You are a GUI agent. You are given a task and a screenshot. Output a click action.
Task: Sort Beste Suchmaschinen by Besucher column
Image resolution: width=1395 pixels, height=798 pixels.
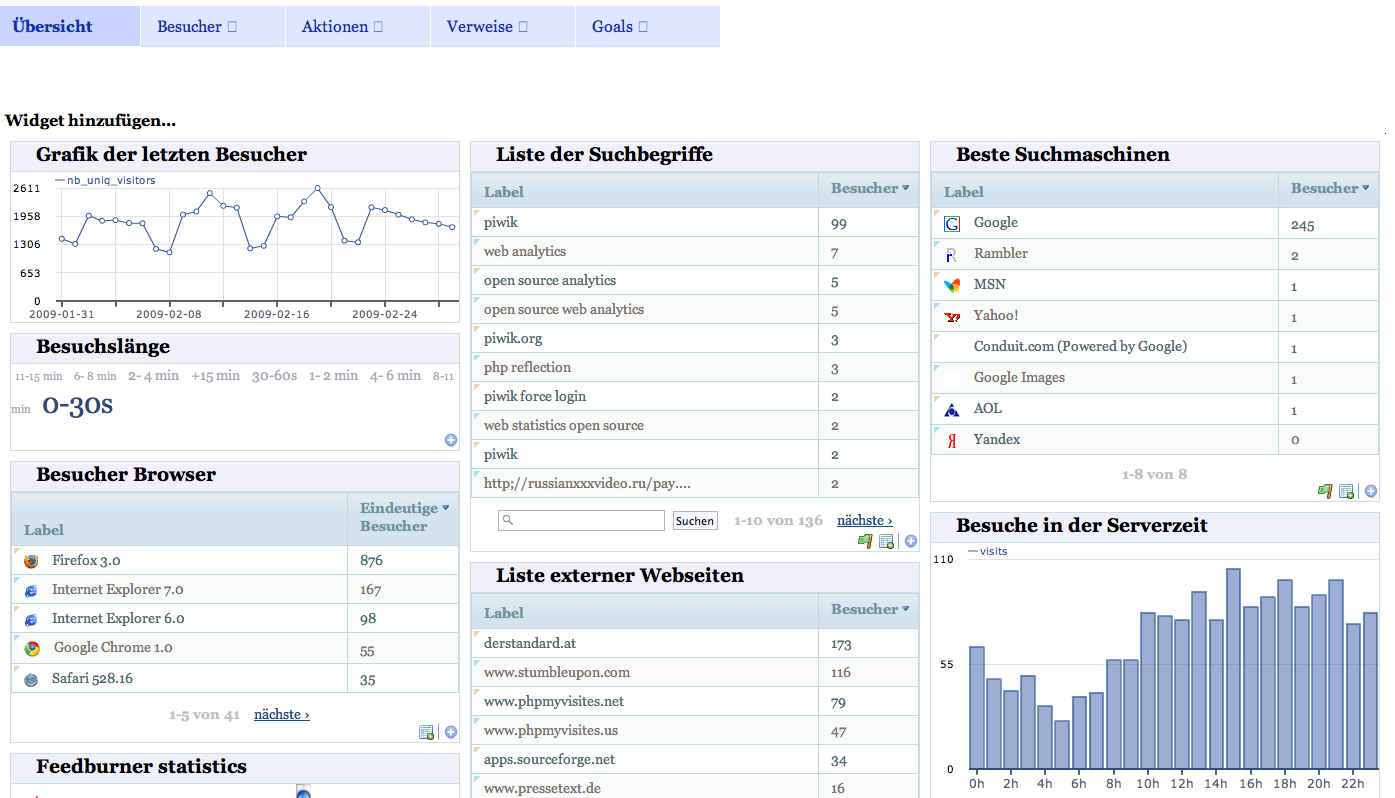1366,188
